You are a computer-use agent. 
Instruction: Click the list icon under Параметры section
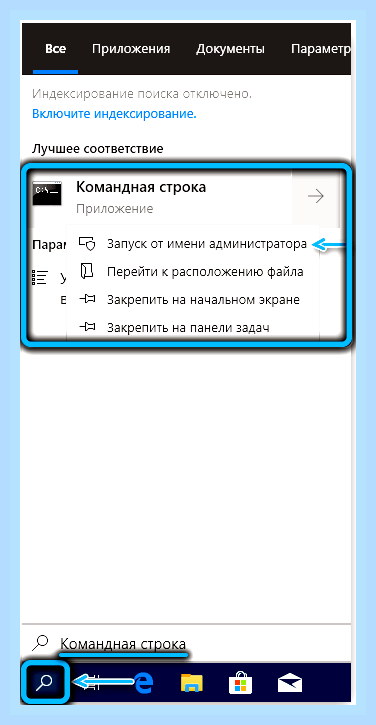40,277
